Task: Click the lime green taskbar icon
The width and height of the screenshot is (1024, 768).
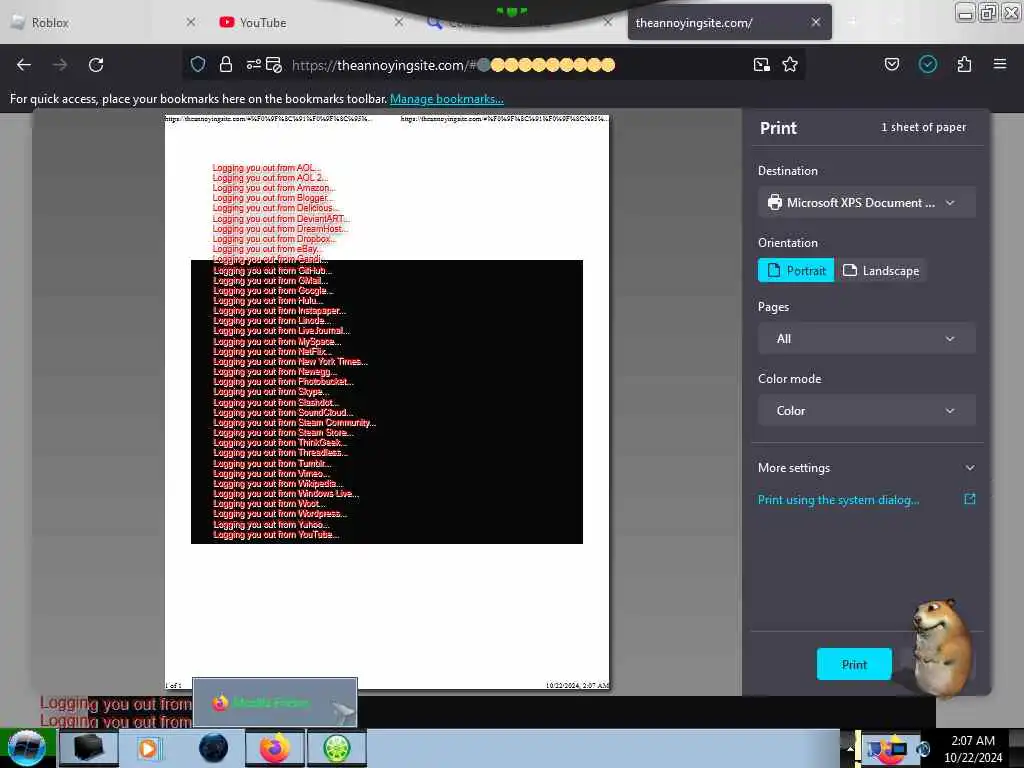Action: (x=336, y=748)
